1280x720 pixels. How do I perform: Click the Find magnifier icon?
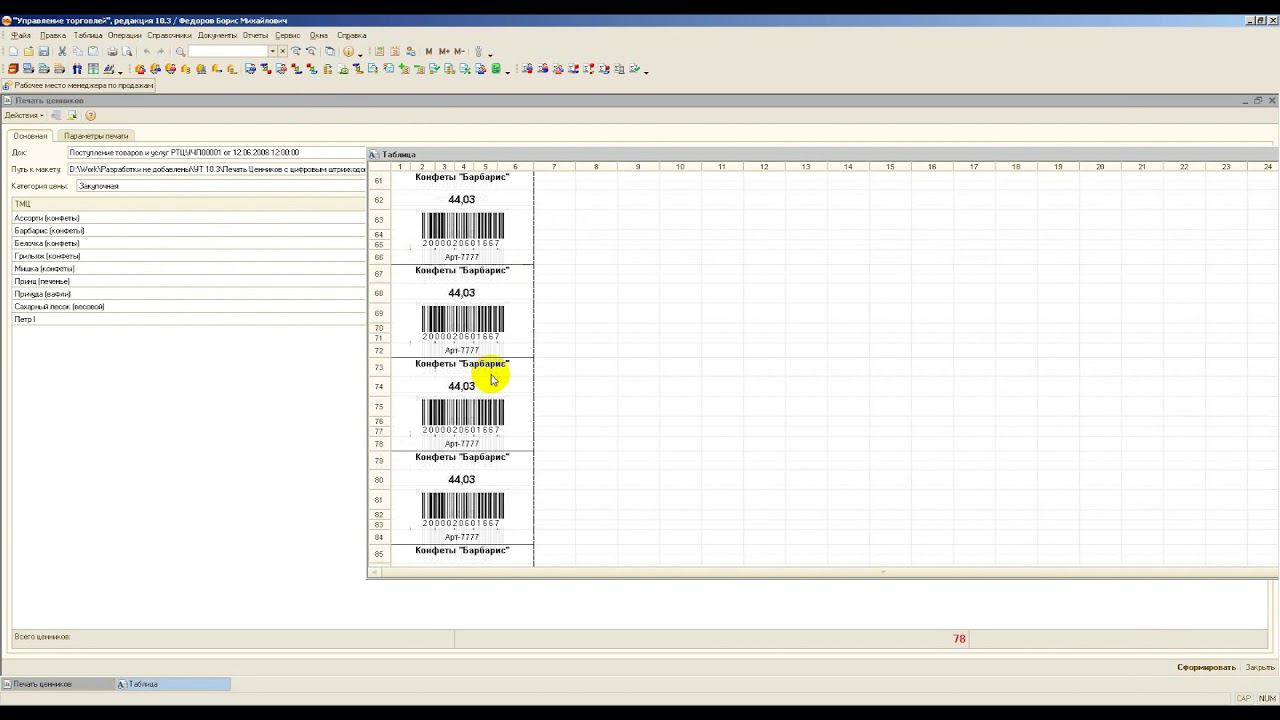(181, 52)
